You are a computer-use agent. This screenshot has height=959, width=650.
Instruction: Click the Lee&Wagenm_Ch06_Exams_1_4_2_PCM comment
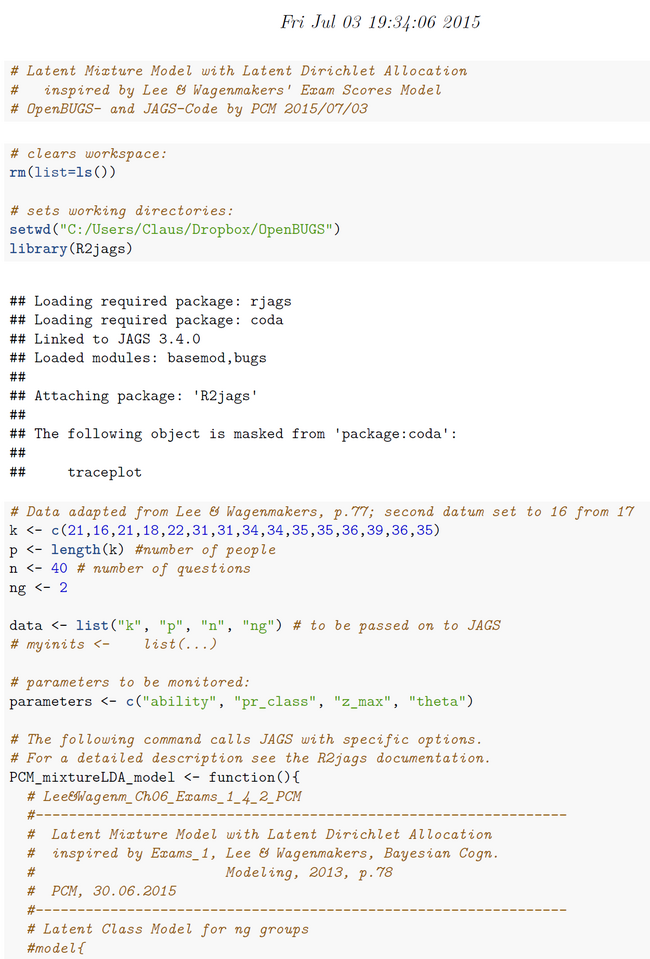coord(164,796)
